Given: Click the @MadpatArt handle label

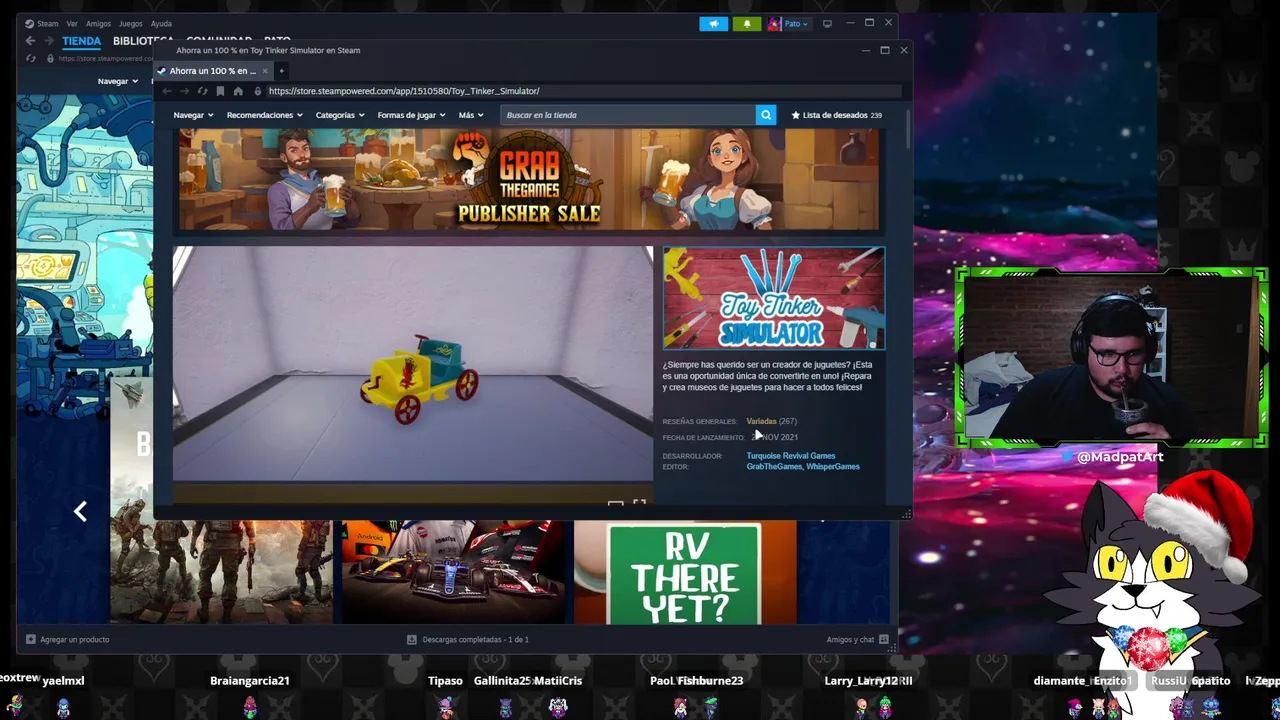Looking at the screenshot, I should (x=1120, y=457).
